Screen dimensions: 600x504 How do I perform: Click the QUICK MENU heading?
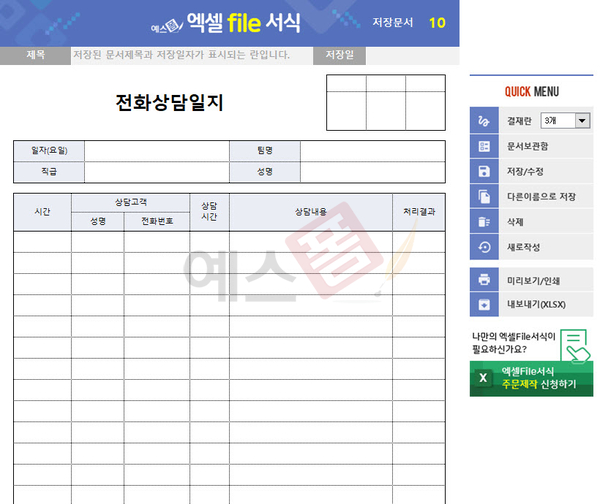tap(532, 92)
